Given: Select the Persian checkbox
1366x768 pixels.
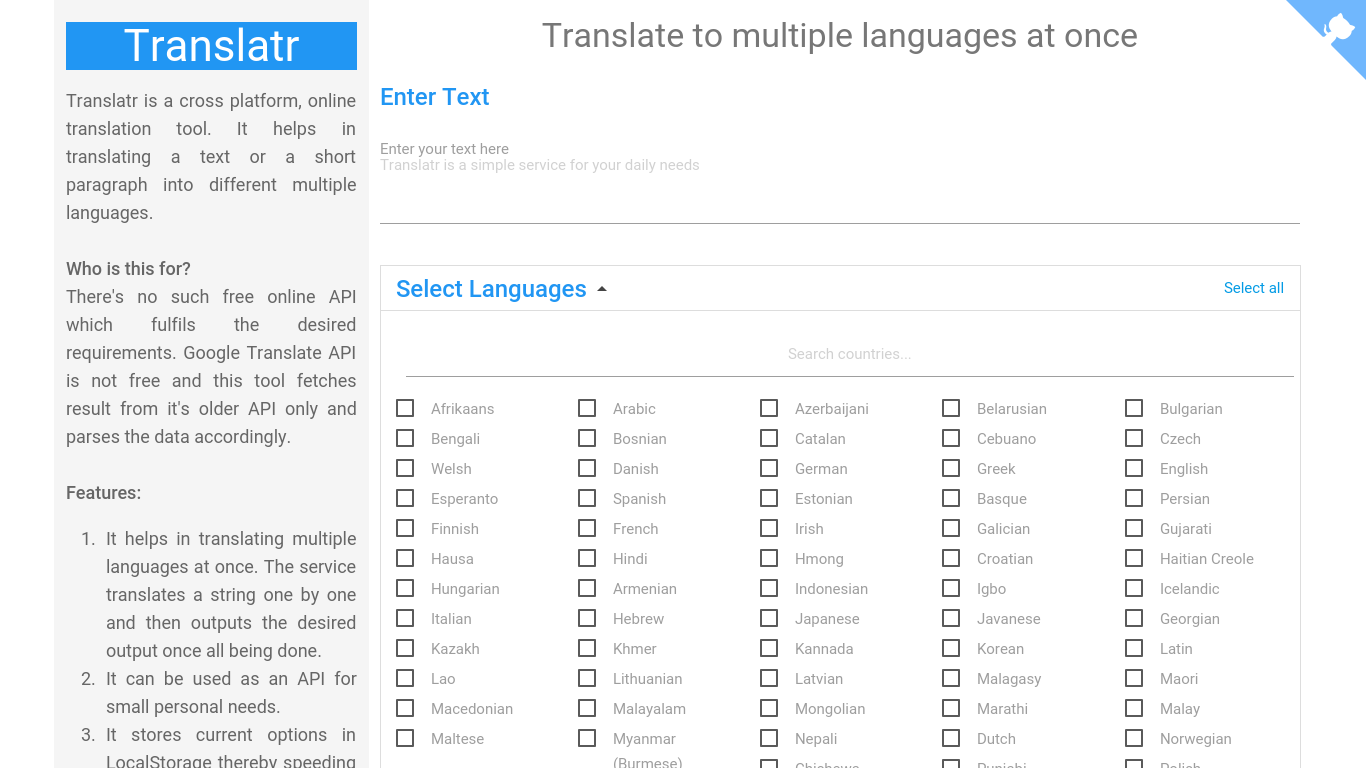Looking at the screenshot, I should pyautogui.click(x=1134, y=498).
